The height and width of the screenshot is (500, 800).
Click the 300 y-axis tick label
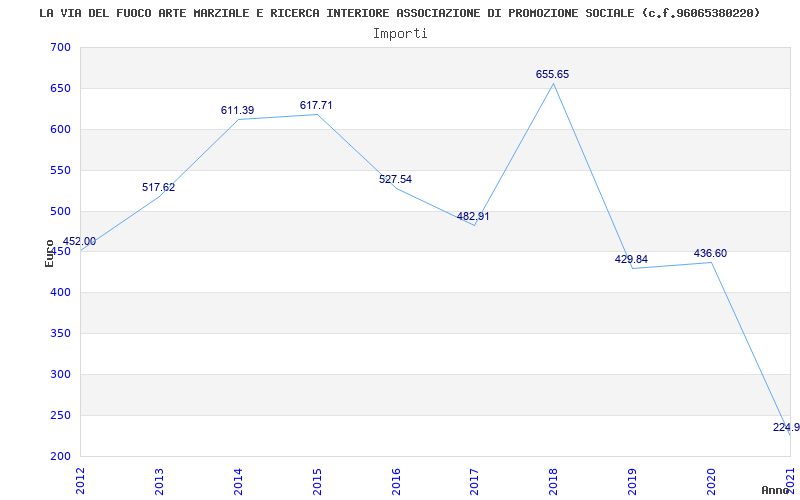[60, 374]
